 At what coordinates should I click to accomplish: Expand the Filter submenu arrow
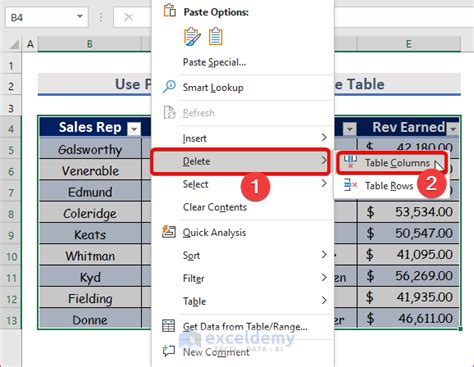[x=324, y=277]
